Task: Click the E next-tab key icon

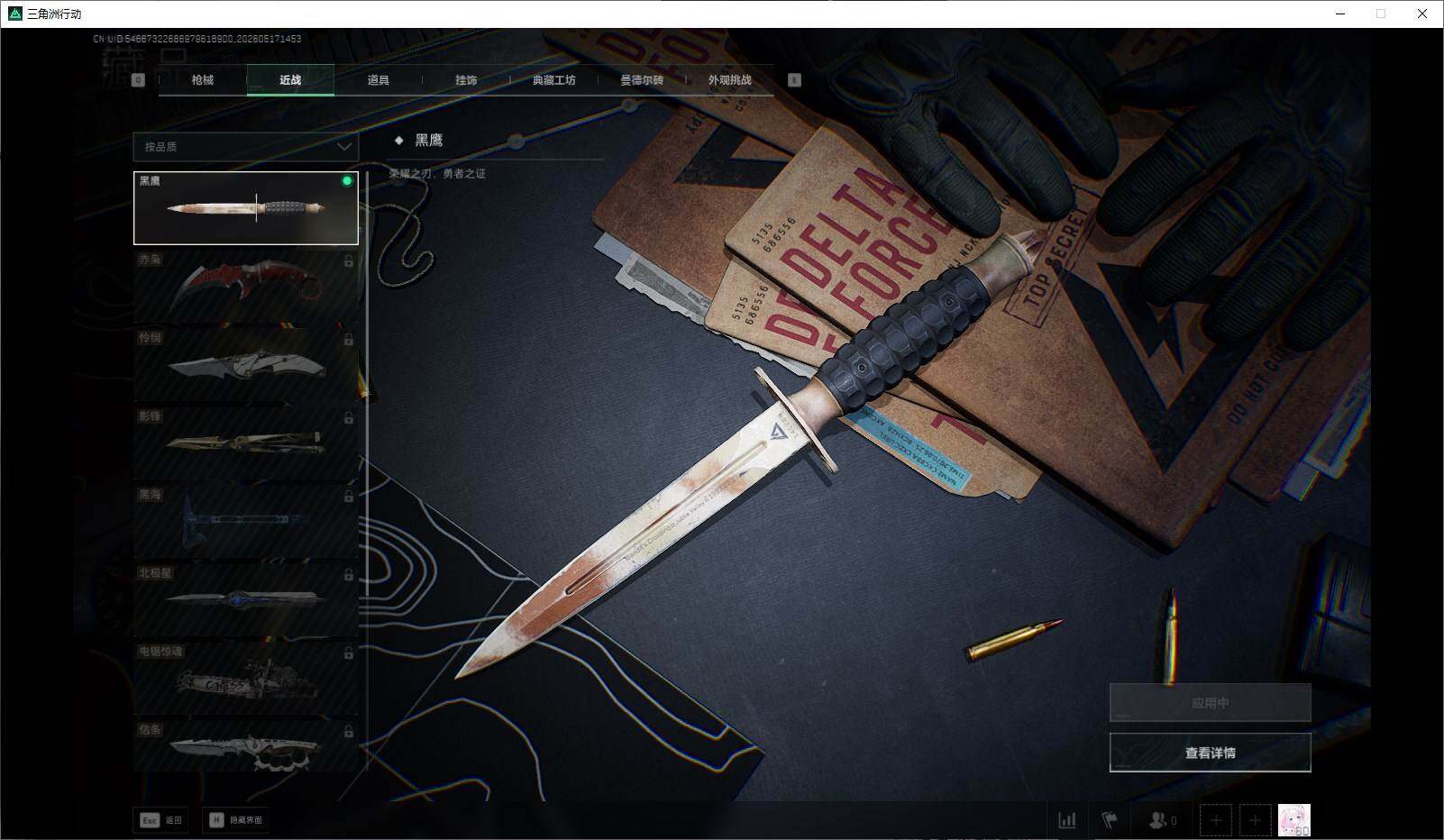Action: point(794,80)
